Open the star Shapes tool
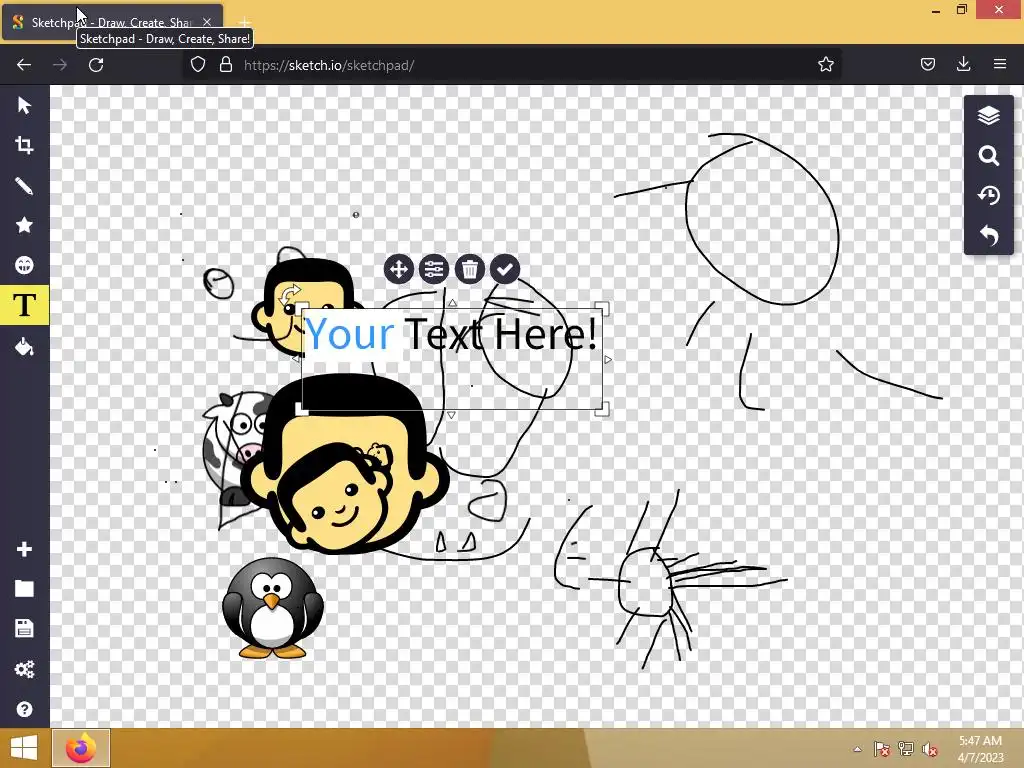Image resolution: width=1024 pixels, height=768 pixels. [24, 225]
